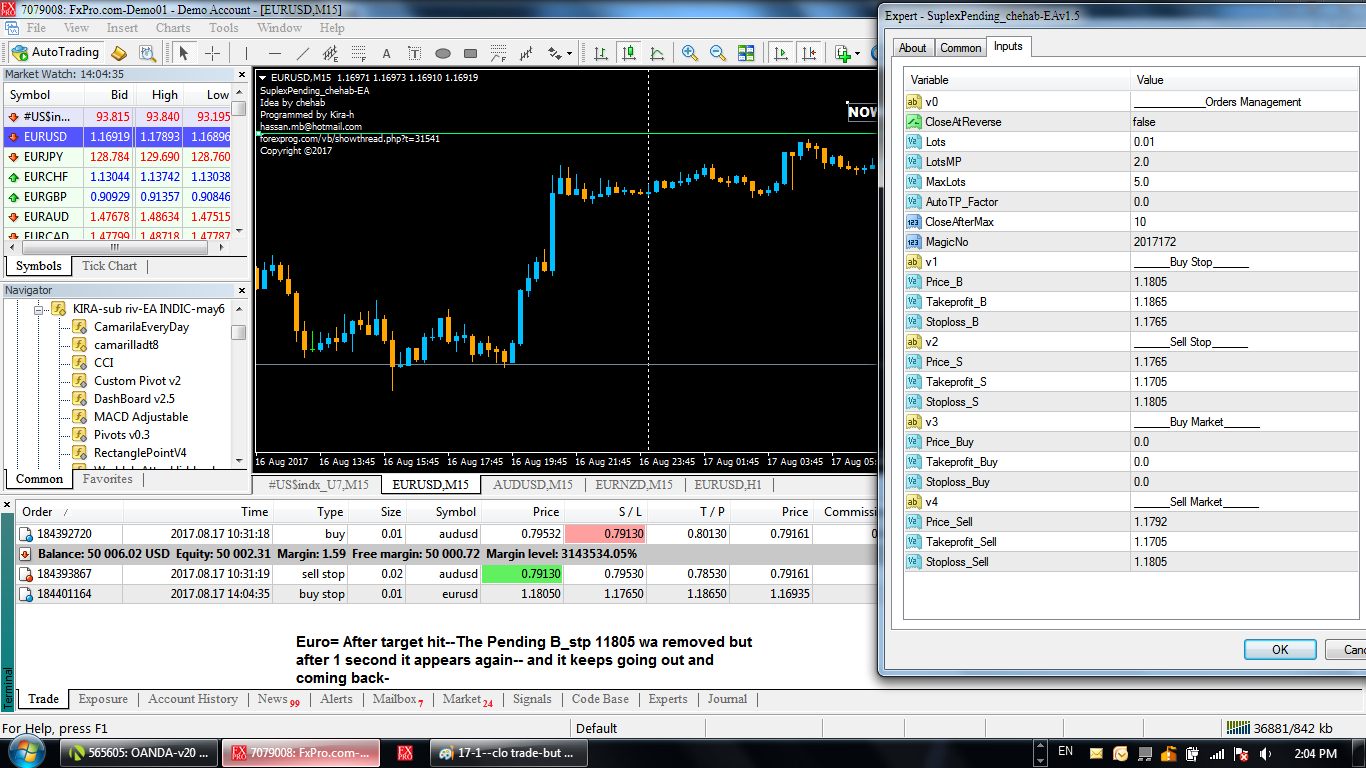Open the Favorites tab in Navigator

(107, 479)
